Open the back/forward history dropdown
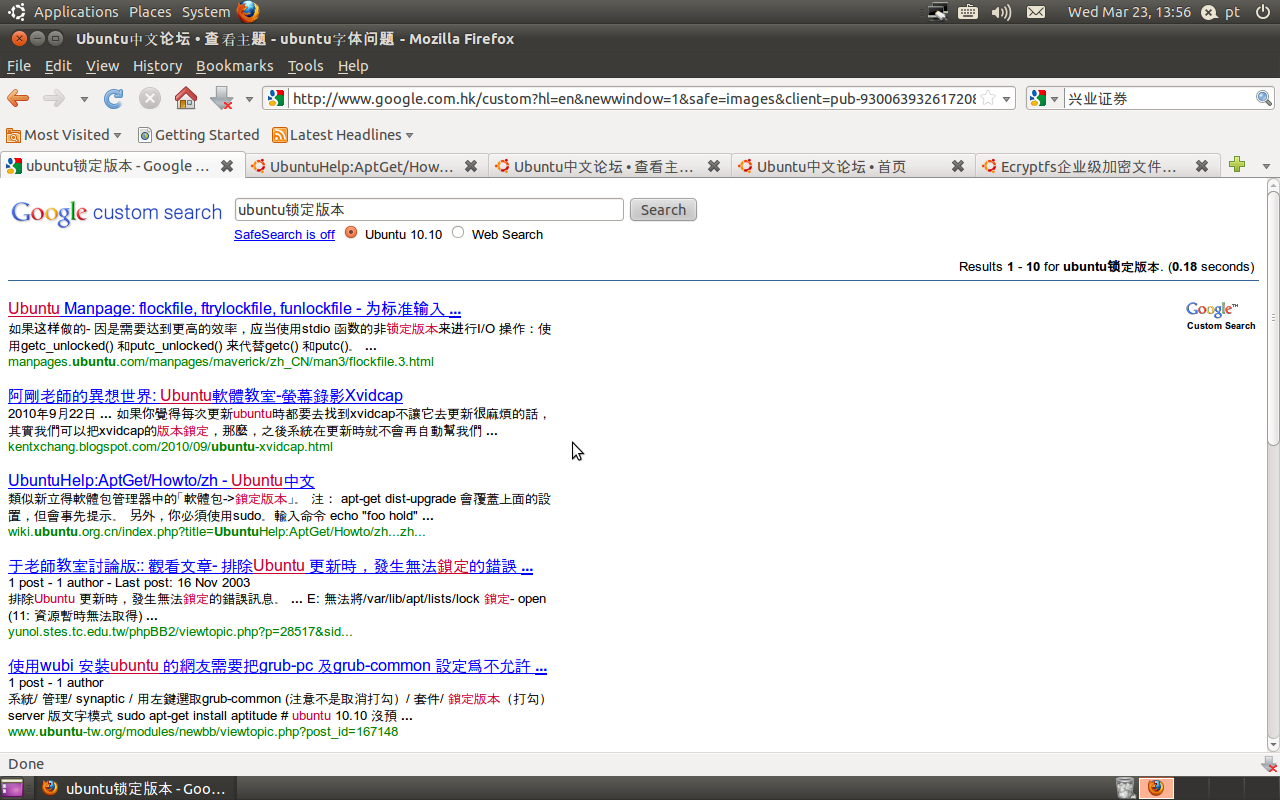The width and height of the screenshot is (1280, 800). 84,99
